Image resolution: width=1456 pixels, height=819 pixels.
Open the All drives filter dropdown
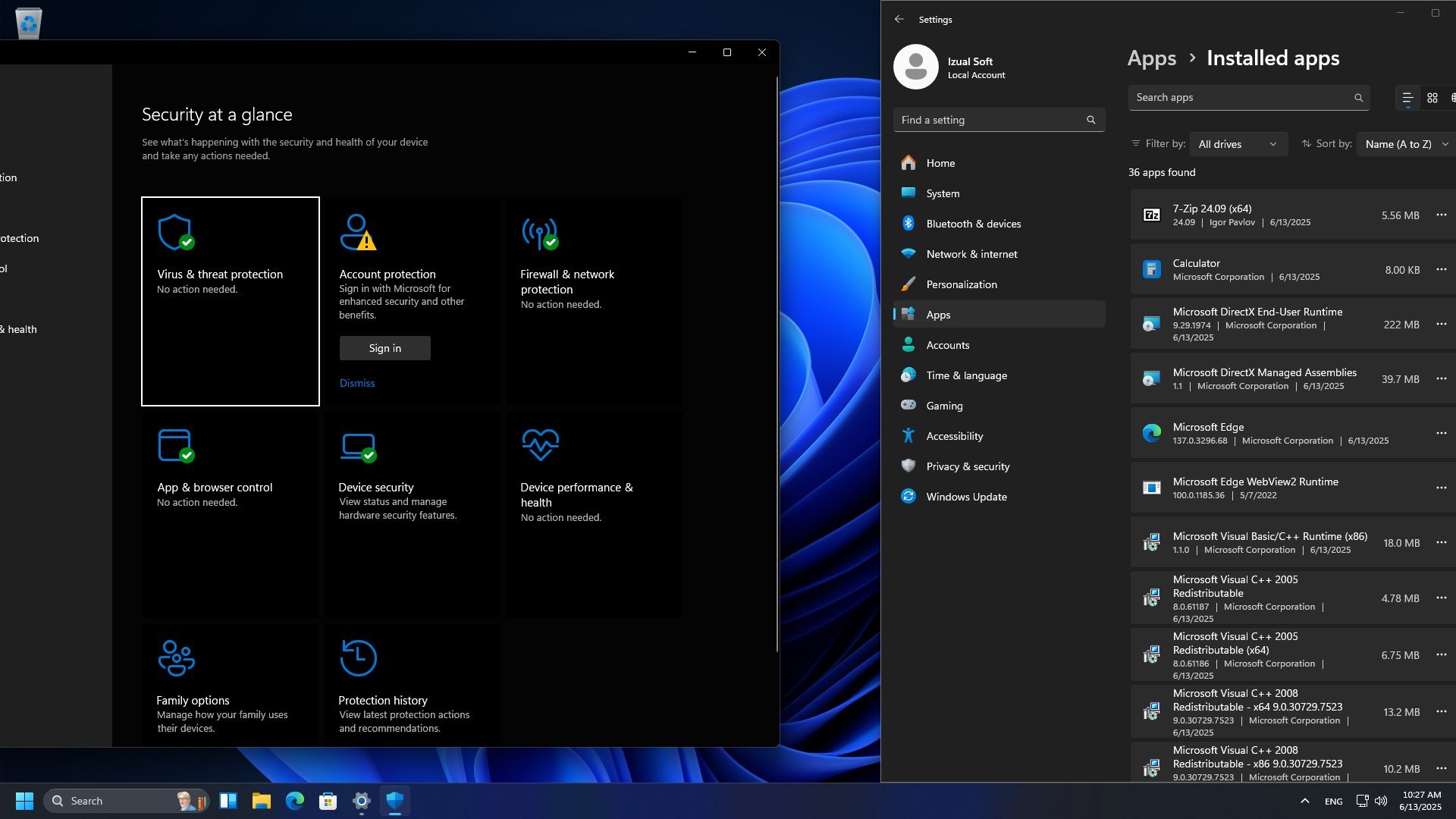[1238, 144]
